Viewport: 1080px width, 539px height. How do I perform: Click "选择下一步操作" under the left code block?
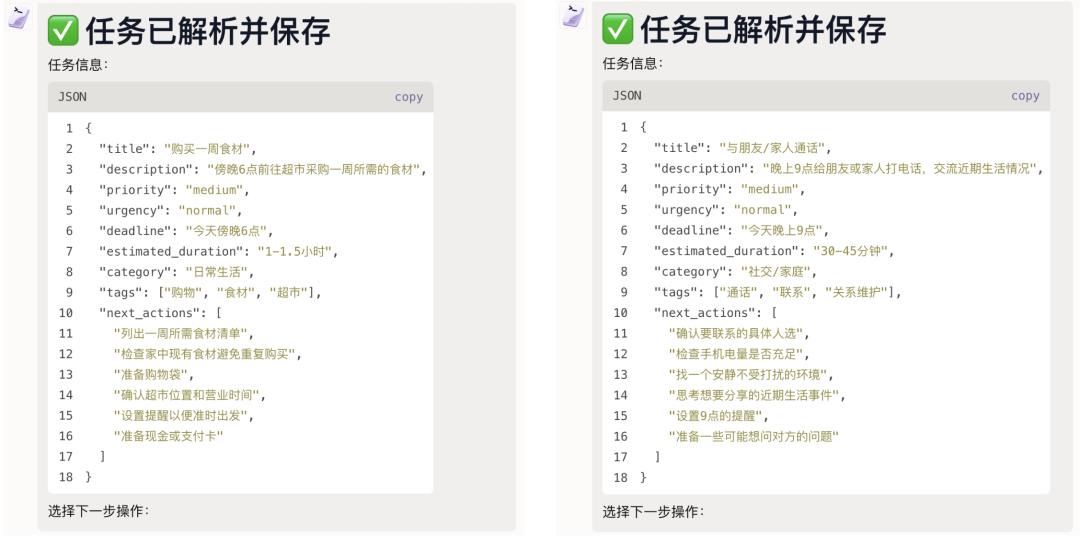(x=98, y=512)
